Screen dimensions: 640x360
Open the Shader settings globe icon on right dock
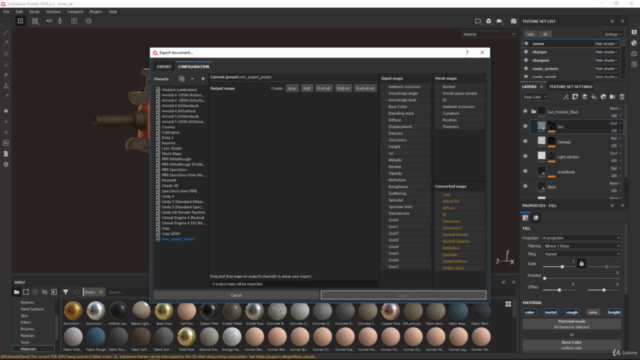634,43
